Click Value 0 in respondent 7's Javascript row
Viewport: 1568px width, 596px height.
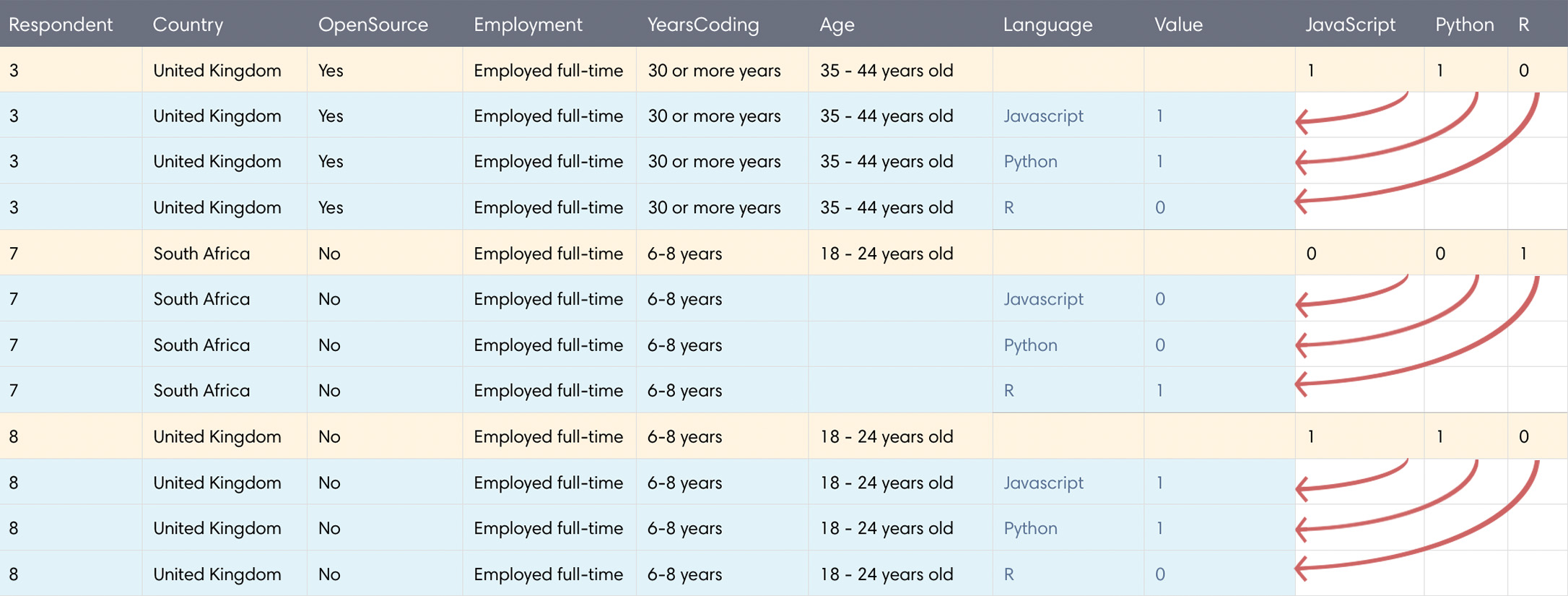pyautogui.click(x=1160, y=299)
